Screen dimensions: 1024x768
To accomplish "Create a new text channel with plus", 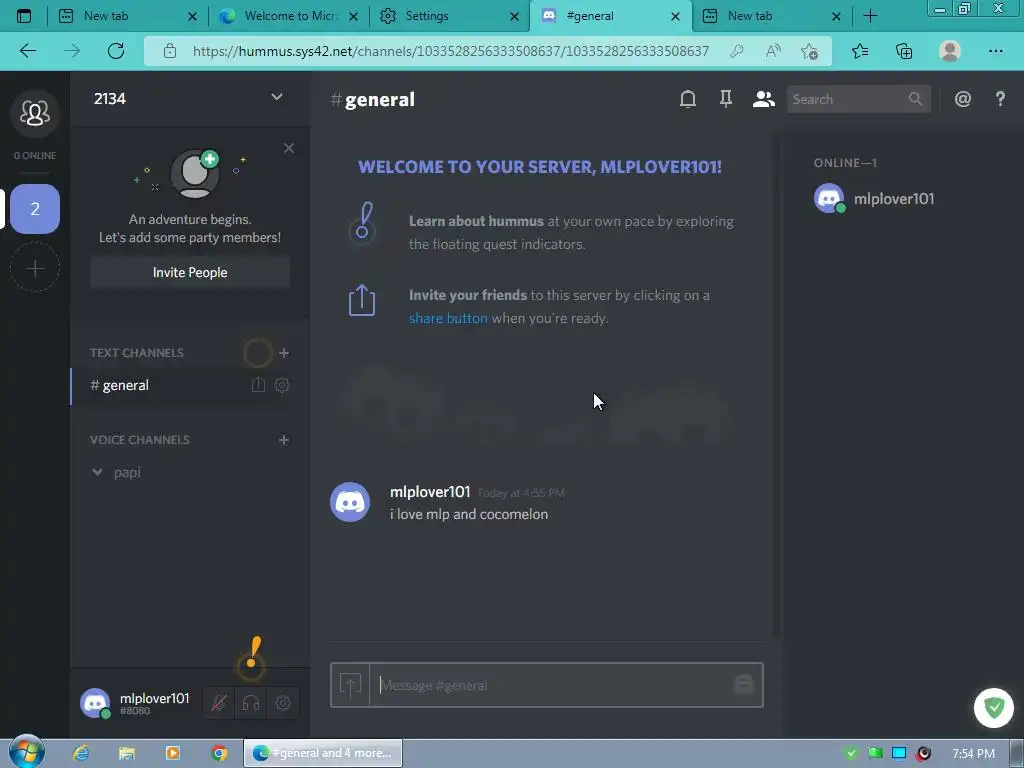I will pyautogui.click(x=283, y=353).
